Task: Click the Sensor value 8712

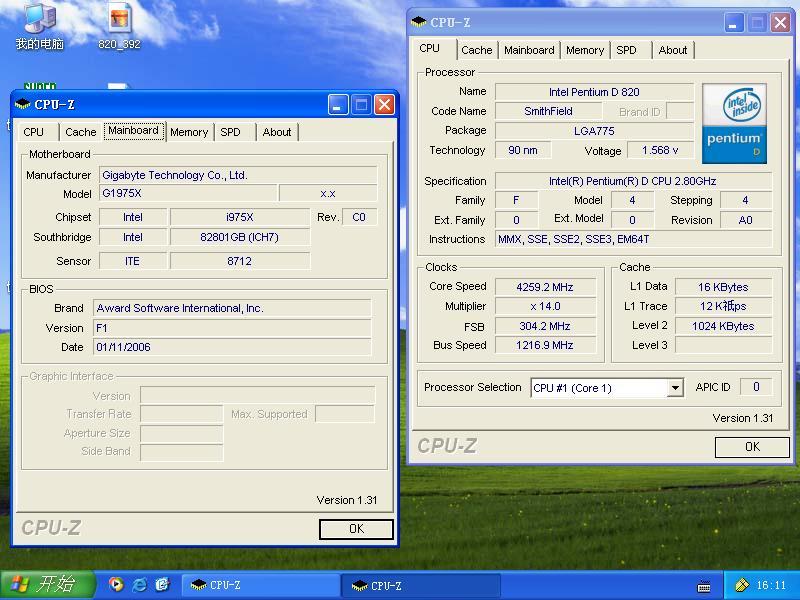Action: (240, 261)
